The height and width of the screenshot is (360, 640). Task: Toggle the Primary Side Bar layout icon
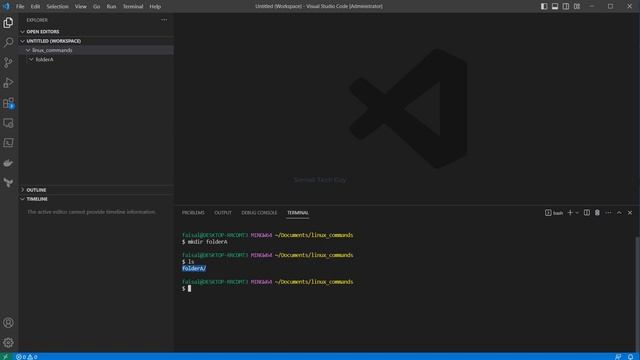click(544, 6)
